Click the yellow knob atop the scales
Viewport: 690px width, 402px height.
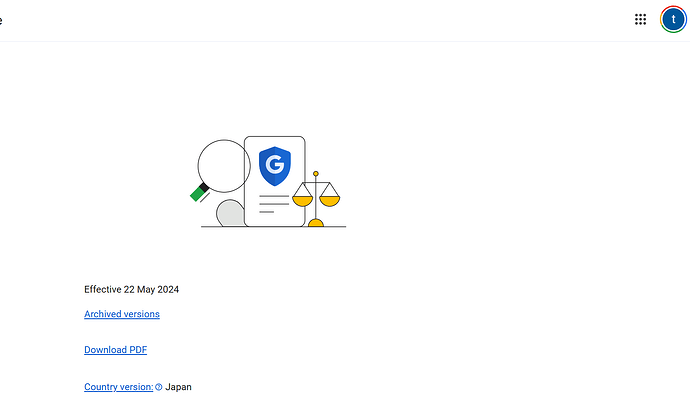click(316, 174)
